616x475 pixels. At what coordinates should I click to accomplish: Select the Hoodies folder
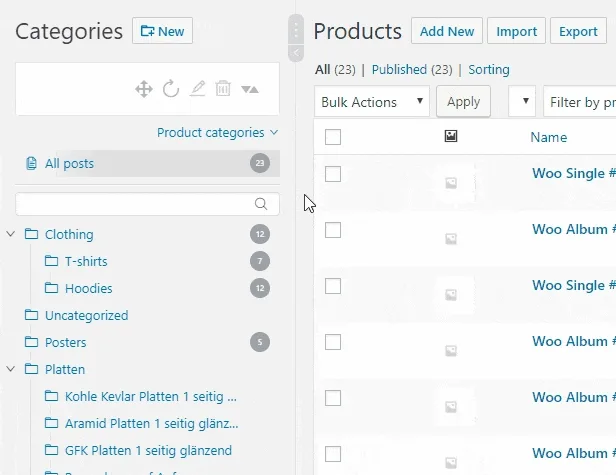[x=88, y=288]
